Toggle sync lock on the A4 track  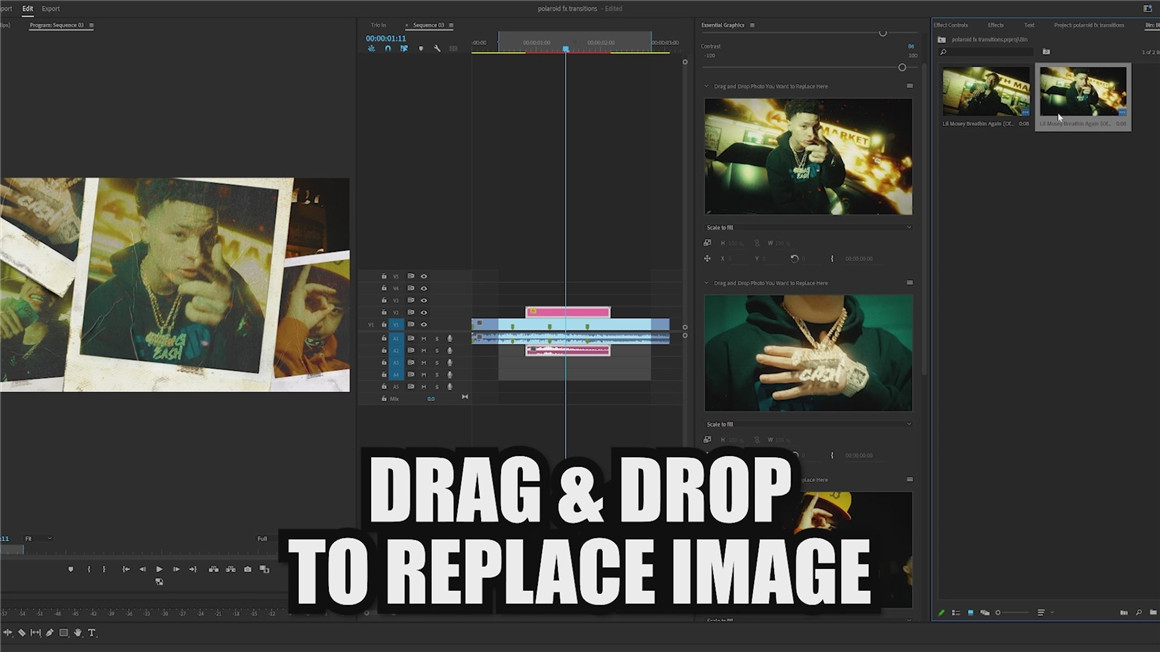pos(411,374)
